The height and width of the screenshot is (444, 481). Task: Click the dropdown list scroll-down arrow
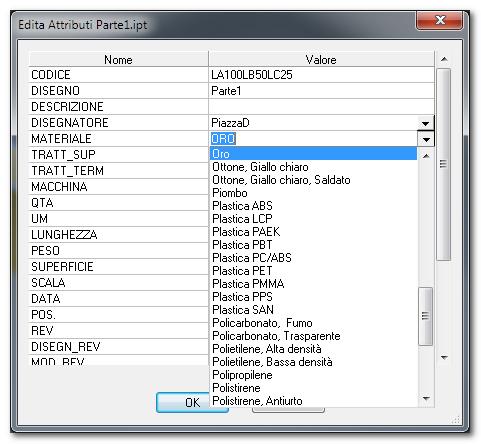click(426, 398)
